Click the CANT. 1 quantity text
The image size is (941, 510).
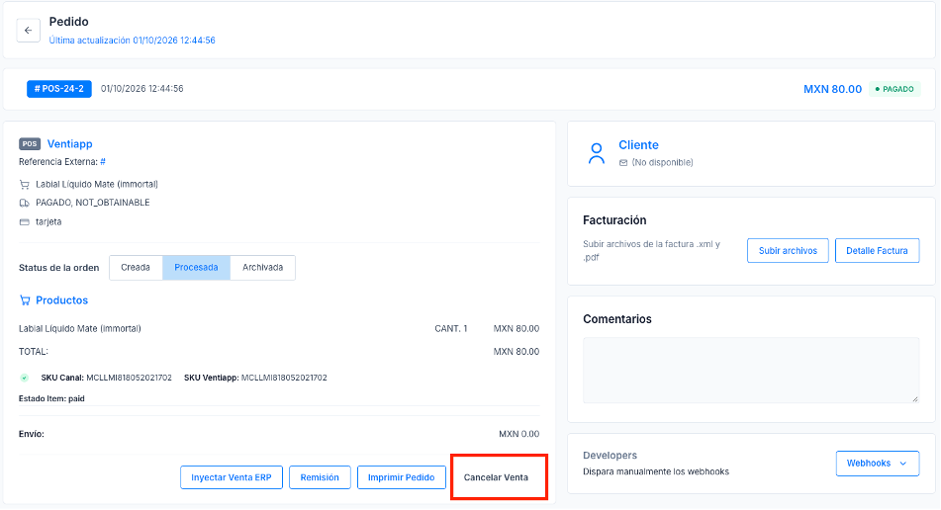pyautogui.click(x=451, y=329)
